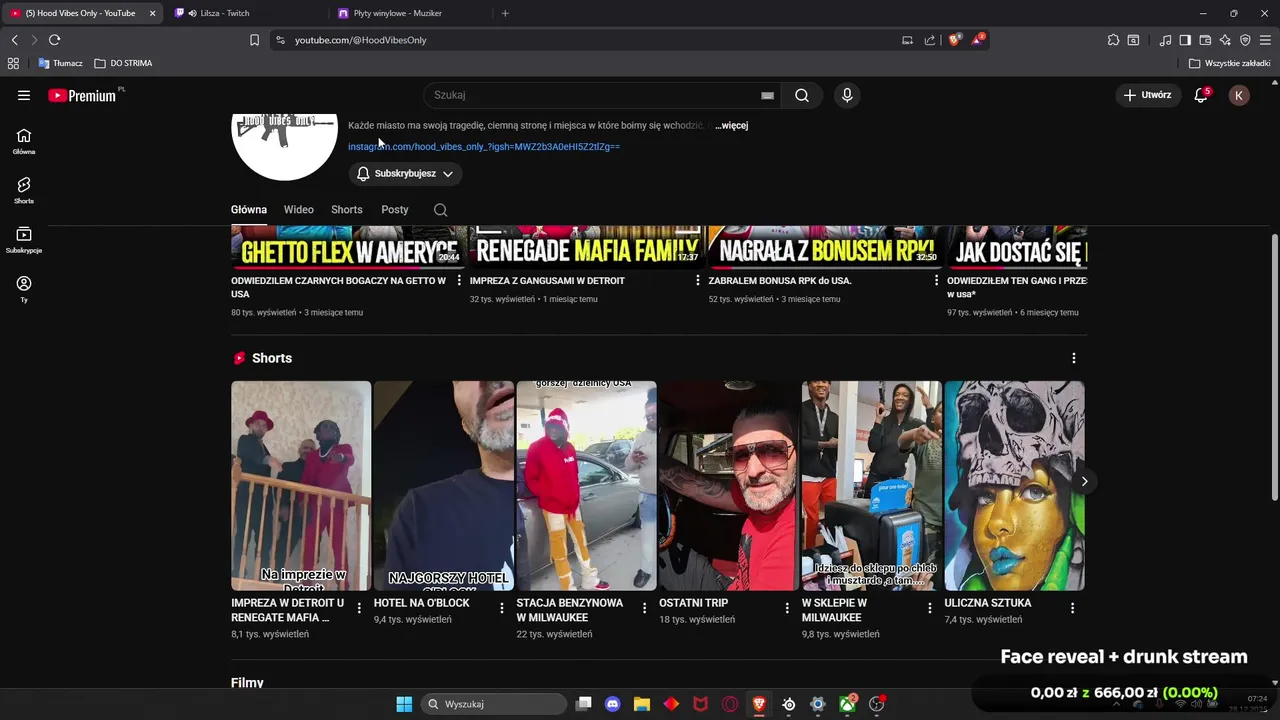Open DO STRIMA bookmarks folder

(123, 63)
